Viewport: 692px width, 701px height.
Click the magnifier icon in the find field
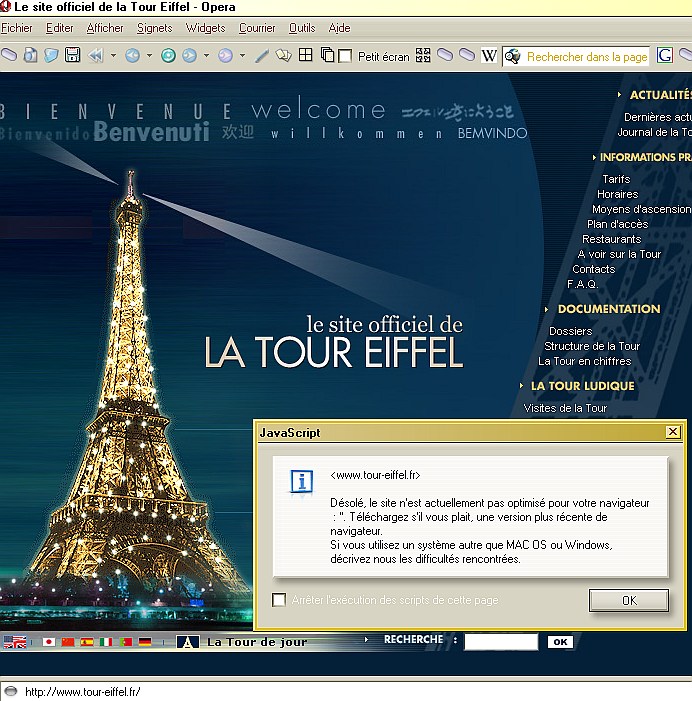click(x=513, y=56)
